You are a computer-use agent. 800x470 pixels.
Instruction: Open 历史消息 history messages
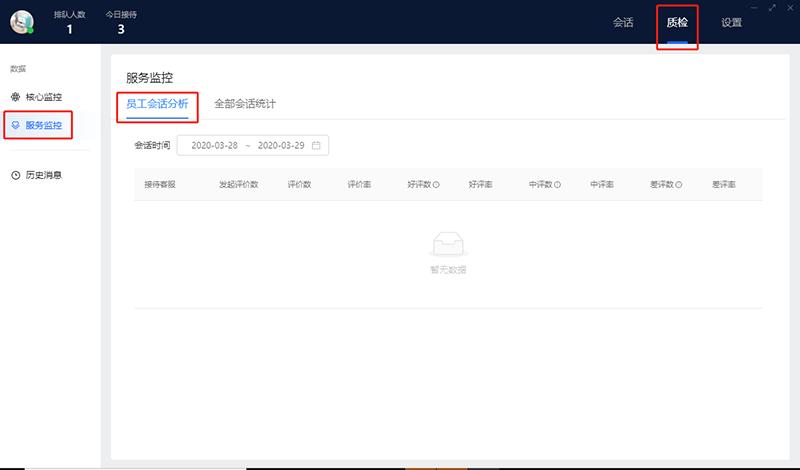pyautogui.click(x=43, y=175)
